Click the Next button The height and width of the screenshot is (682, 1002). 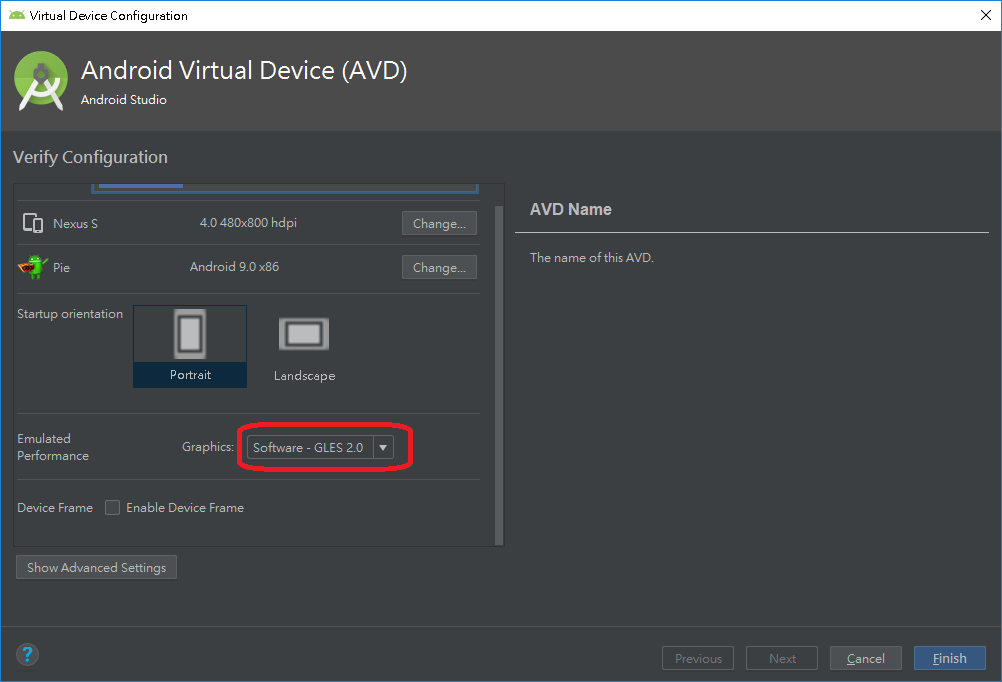tap(782, 658)
